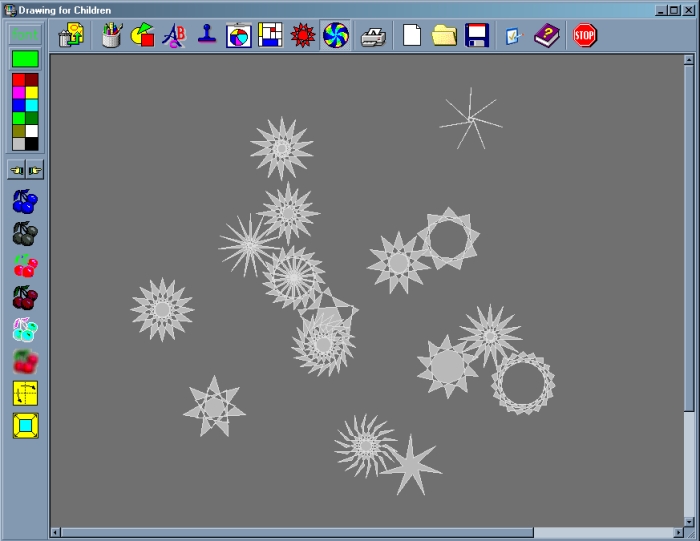Save drawing using floppy disk icon

pos(477,36)
